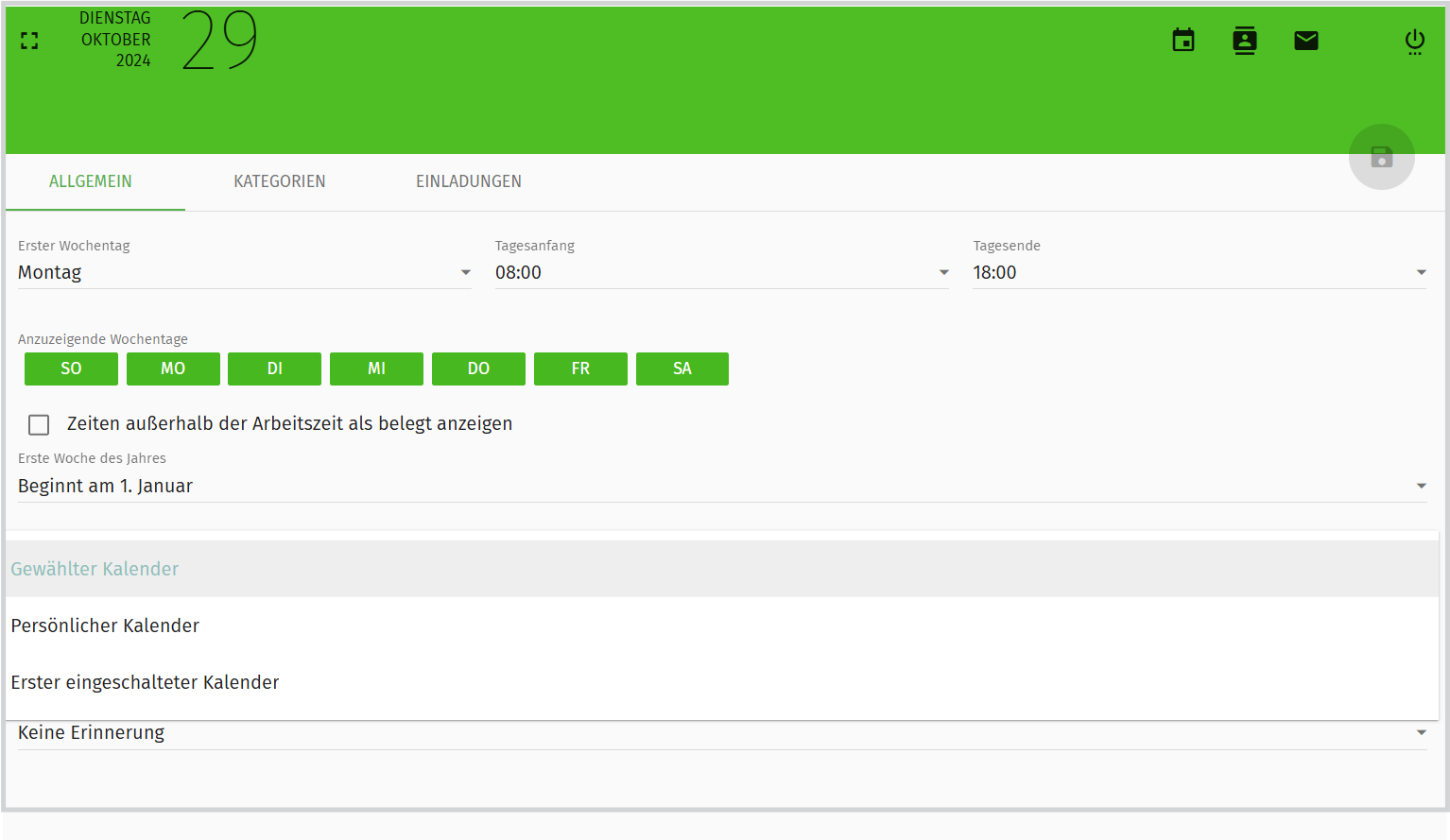This screenshot has height=840, width=1450.
Task: Enable 'Zeiten außerhalb der Arbeitszeit als belegt anzeigen'
Action: (x=39, y=424)
